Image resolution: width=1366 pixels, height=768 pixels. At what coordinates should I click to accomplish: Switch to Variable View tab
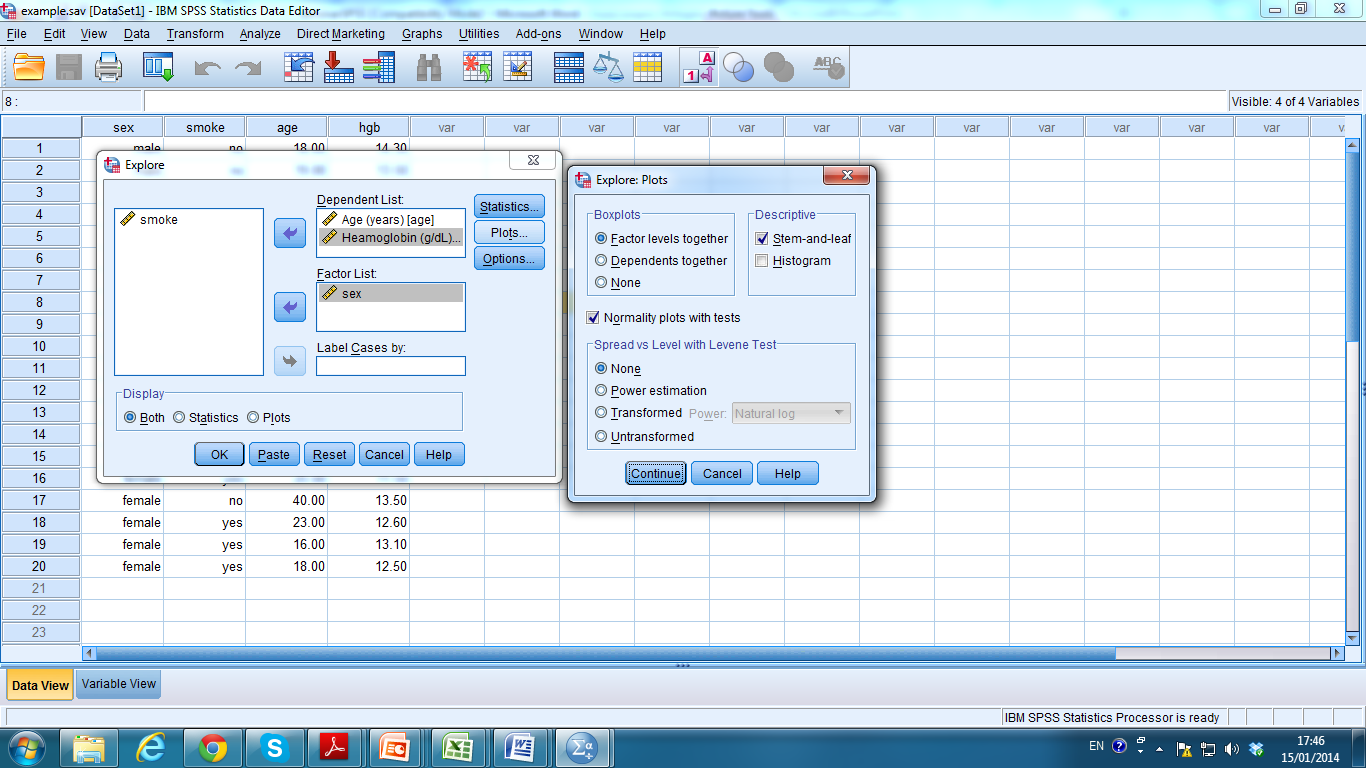click(x=119, y=684)
